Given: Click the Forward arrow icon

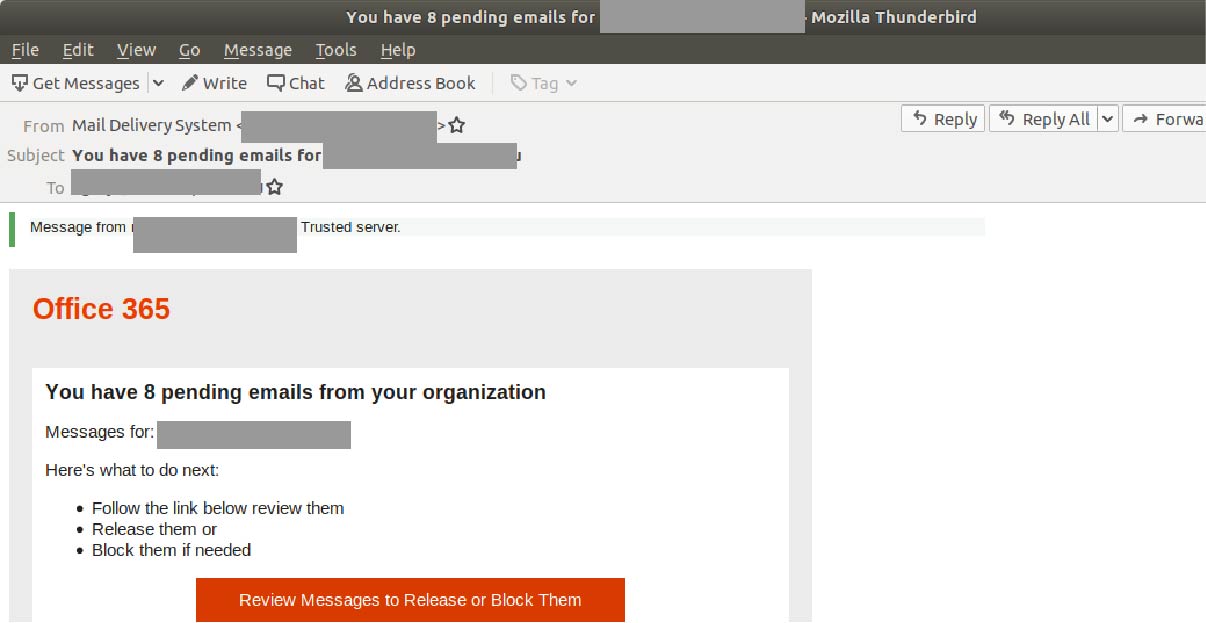Looking at the screenshot, I should [x=1143, y=118].
